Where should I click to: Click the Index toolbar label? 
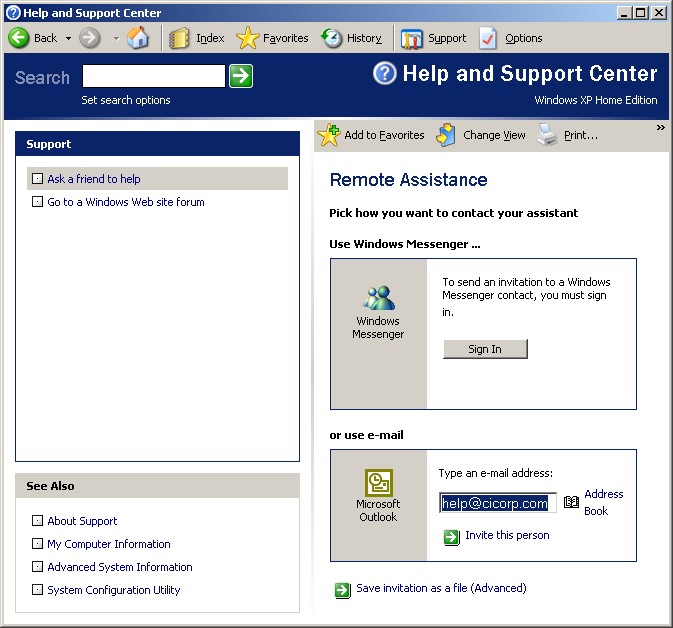coord(210,38)
